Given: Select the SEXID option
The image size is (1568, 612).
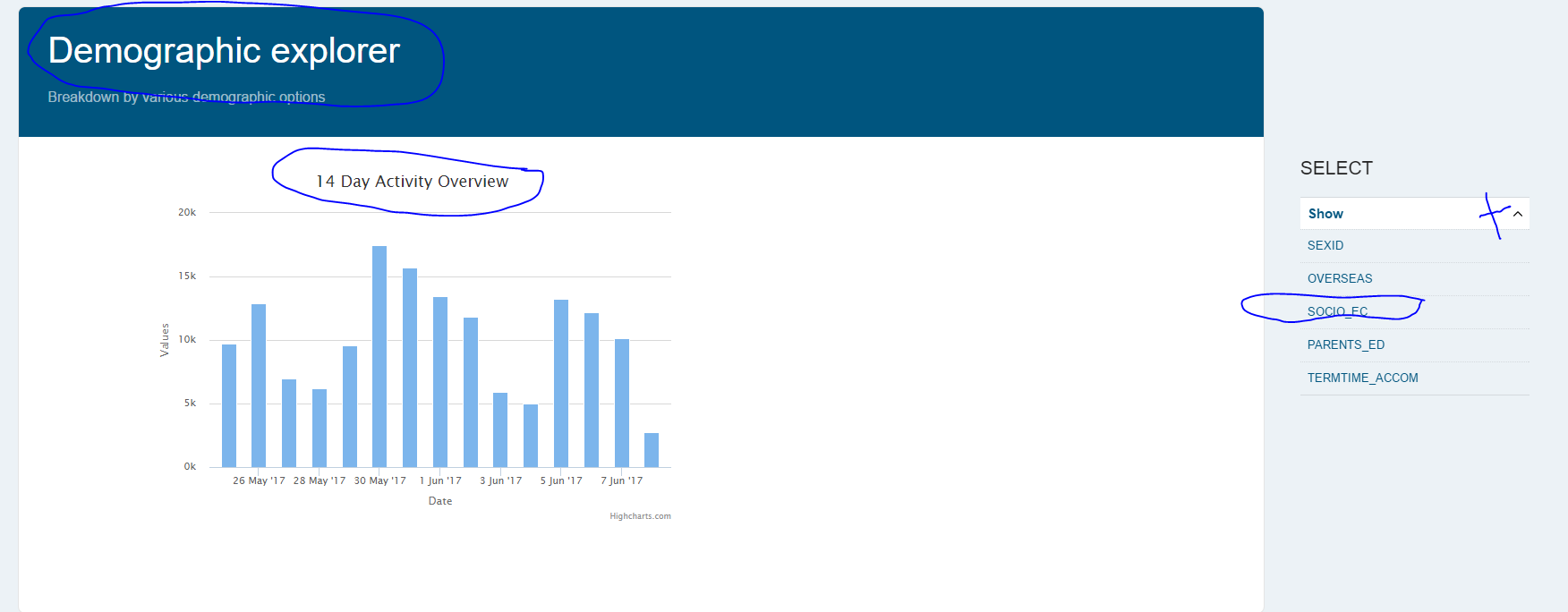Looking at the screenshot, I should [x=1325, y=245].
